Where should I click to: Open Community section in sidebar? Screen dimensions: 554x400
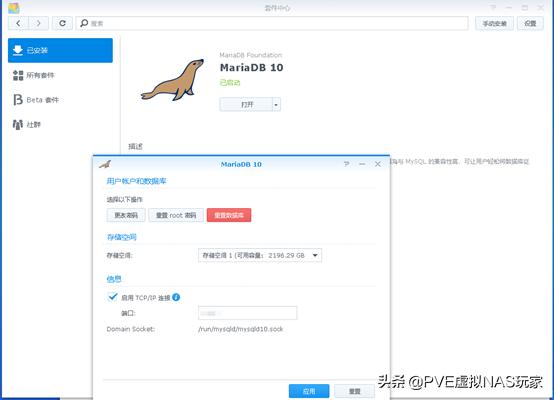coord(60,124)
